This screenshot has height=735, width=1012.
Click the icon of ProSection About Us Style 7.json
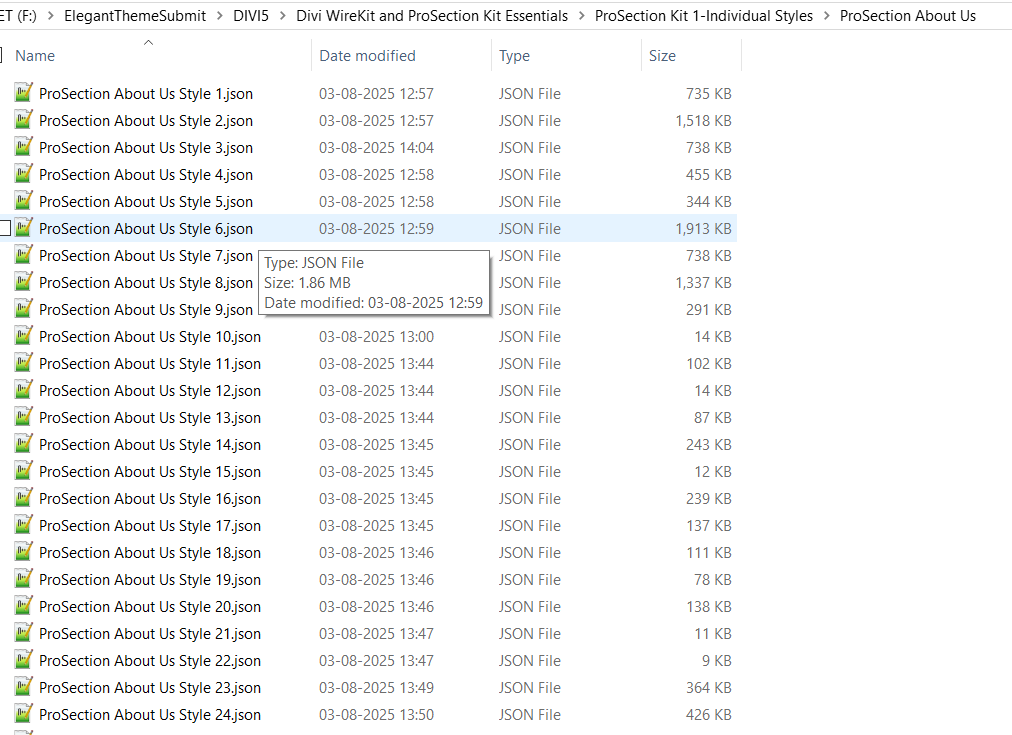tap(23, 255)
